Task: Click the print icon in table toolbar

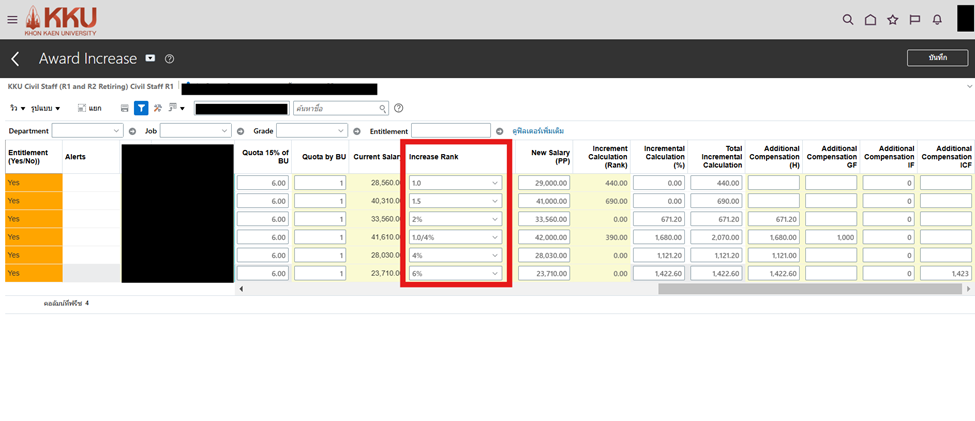Action: [124, 108]
